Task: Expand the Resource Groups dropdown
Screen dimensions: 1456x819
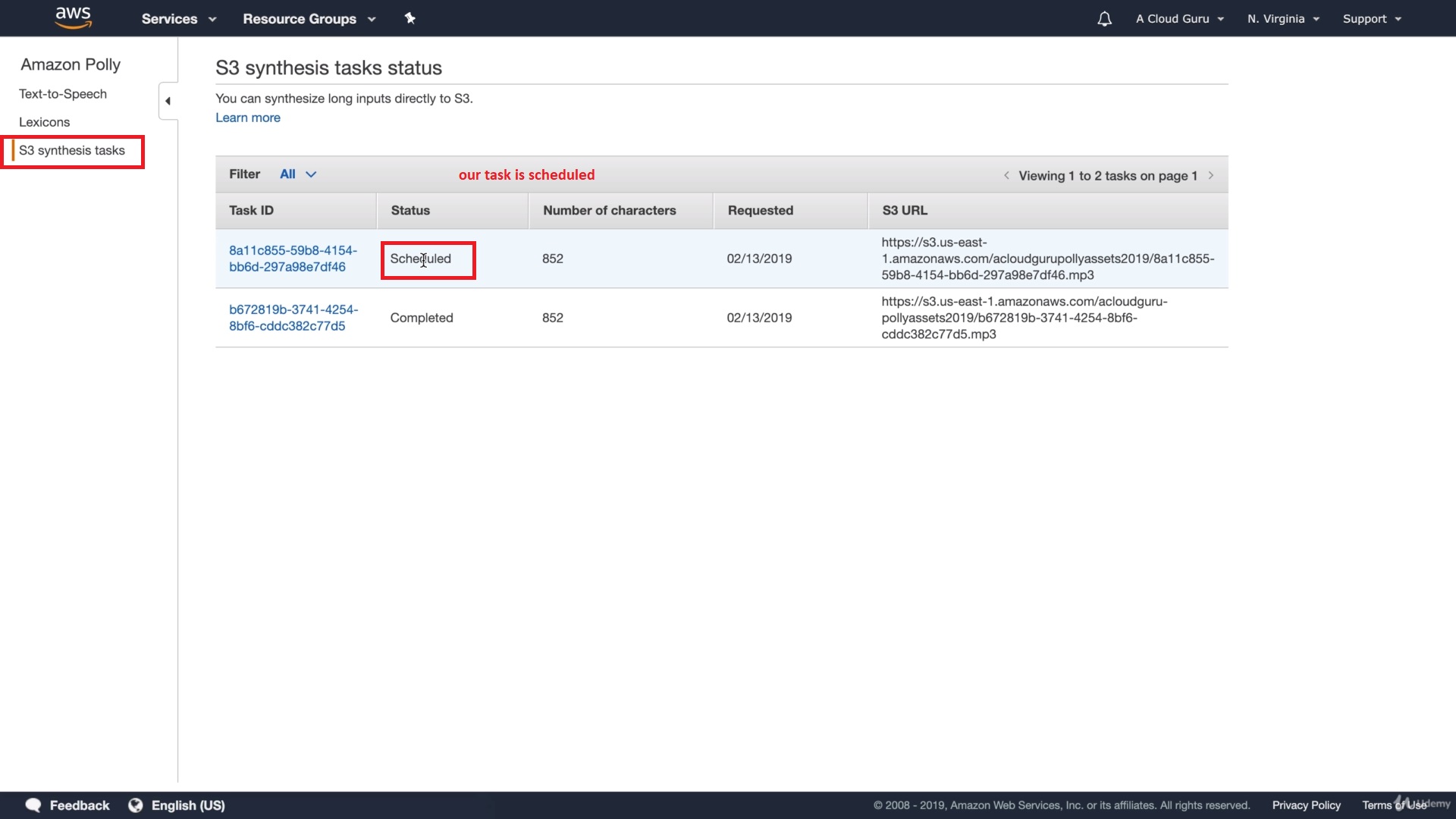Action: [x=309, y=19]
